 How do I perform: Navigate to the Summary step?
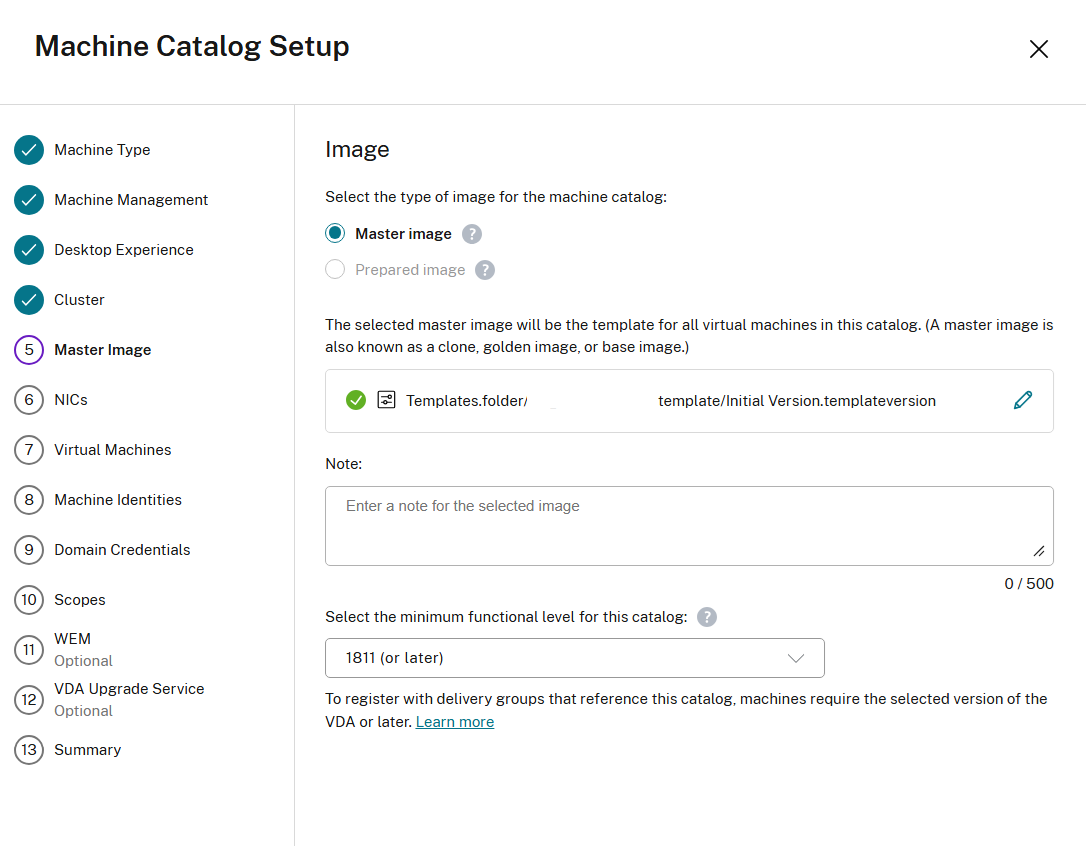pyautogui.click(x=88, y=750)
